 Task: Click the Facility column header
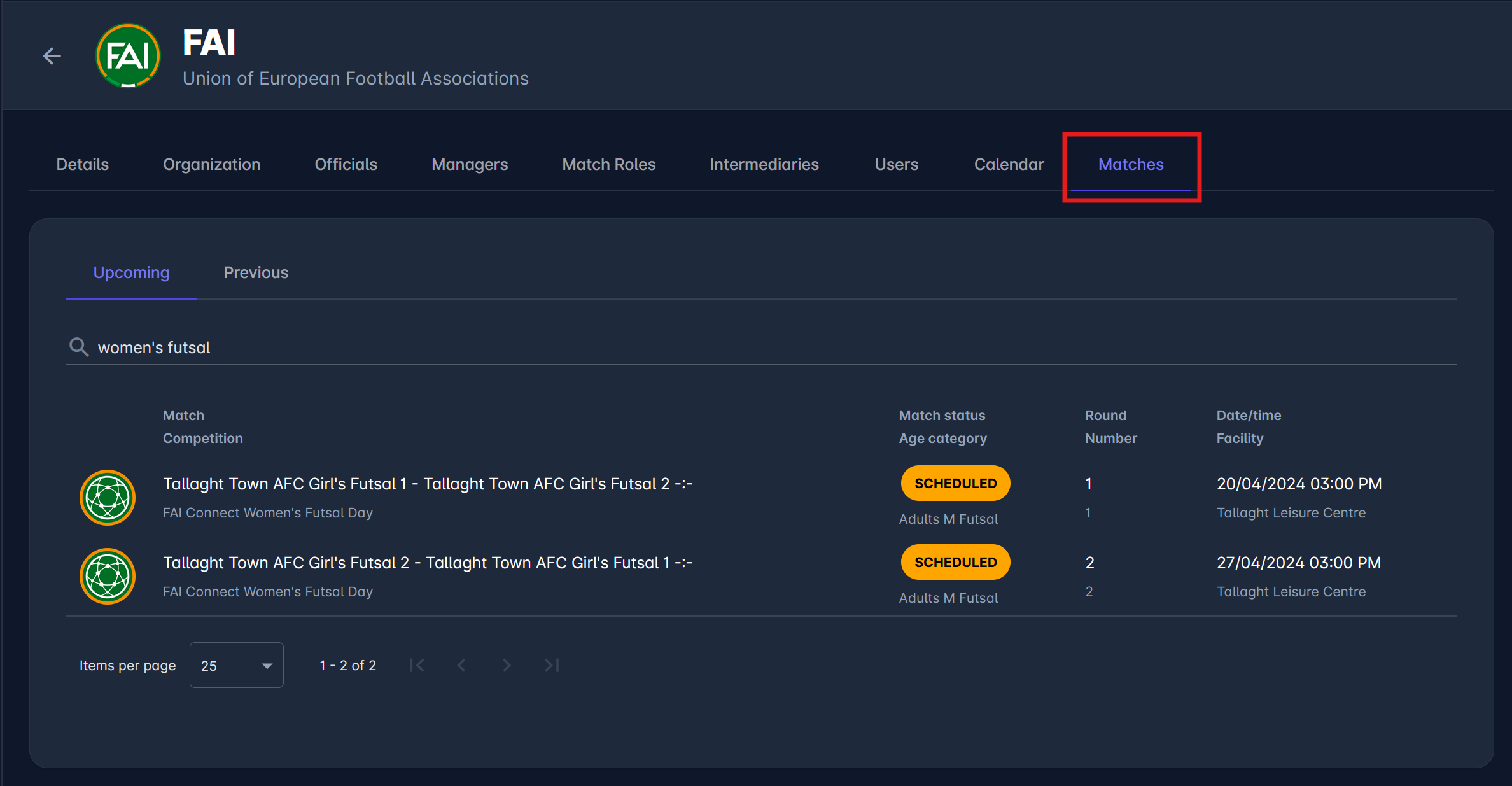click(x=1240, y=439)
